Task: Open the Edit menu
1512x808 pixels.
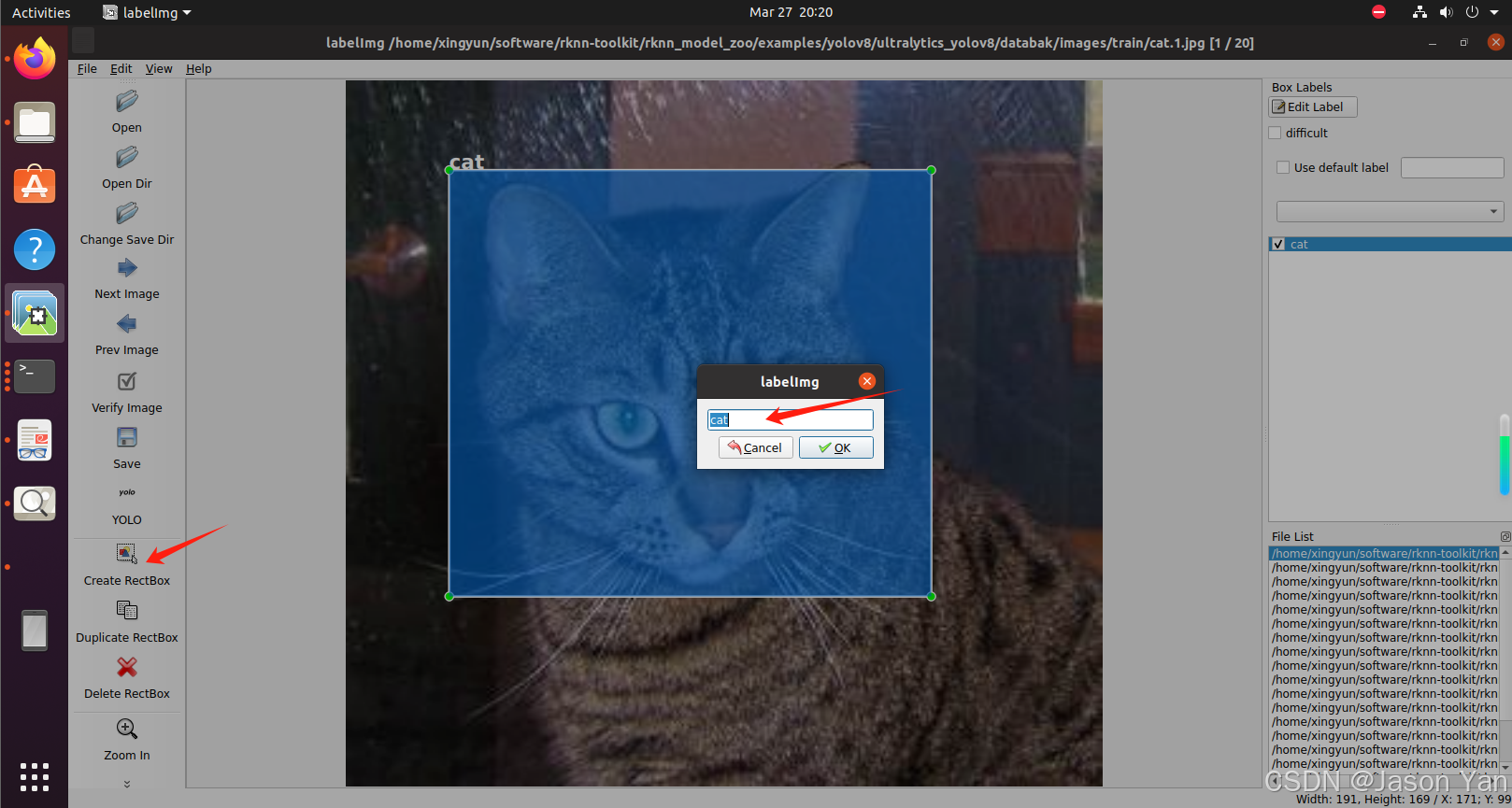Action: tap(121, 68)
